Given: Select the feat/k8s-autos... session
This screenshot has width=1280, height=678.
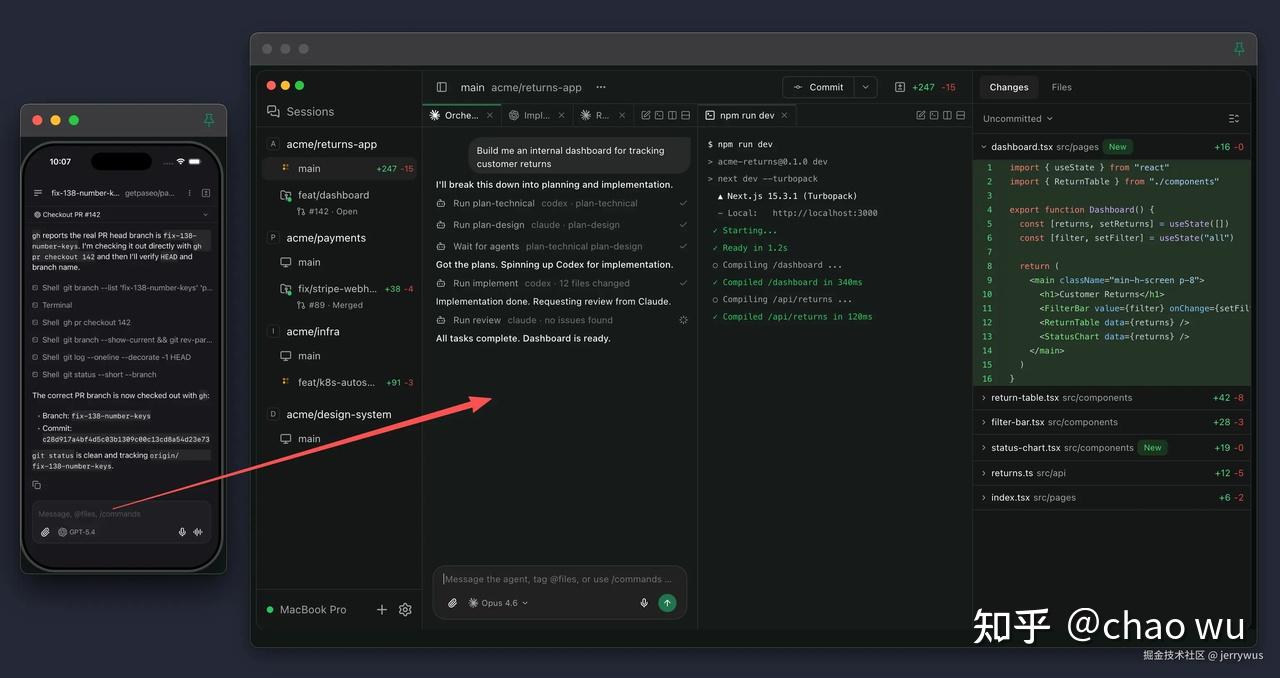Looking at the screenshot, I should [x=340, y=382].
